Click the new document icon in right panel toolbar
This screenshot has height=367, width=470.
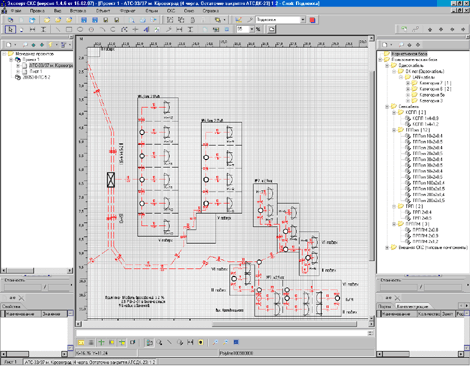[x=385, y=44]
